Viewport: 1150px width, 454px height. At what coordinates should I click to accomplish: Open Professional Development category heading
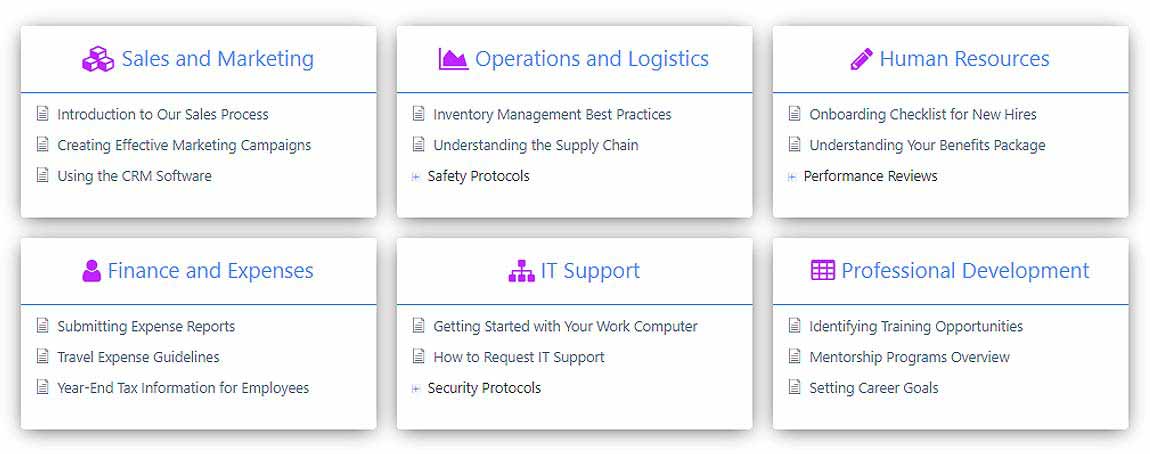pos(965,271)
